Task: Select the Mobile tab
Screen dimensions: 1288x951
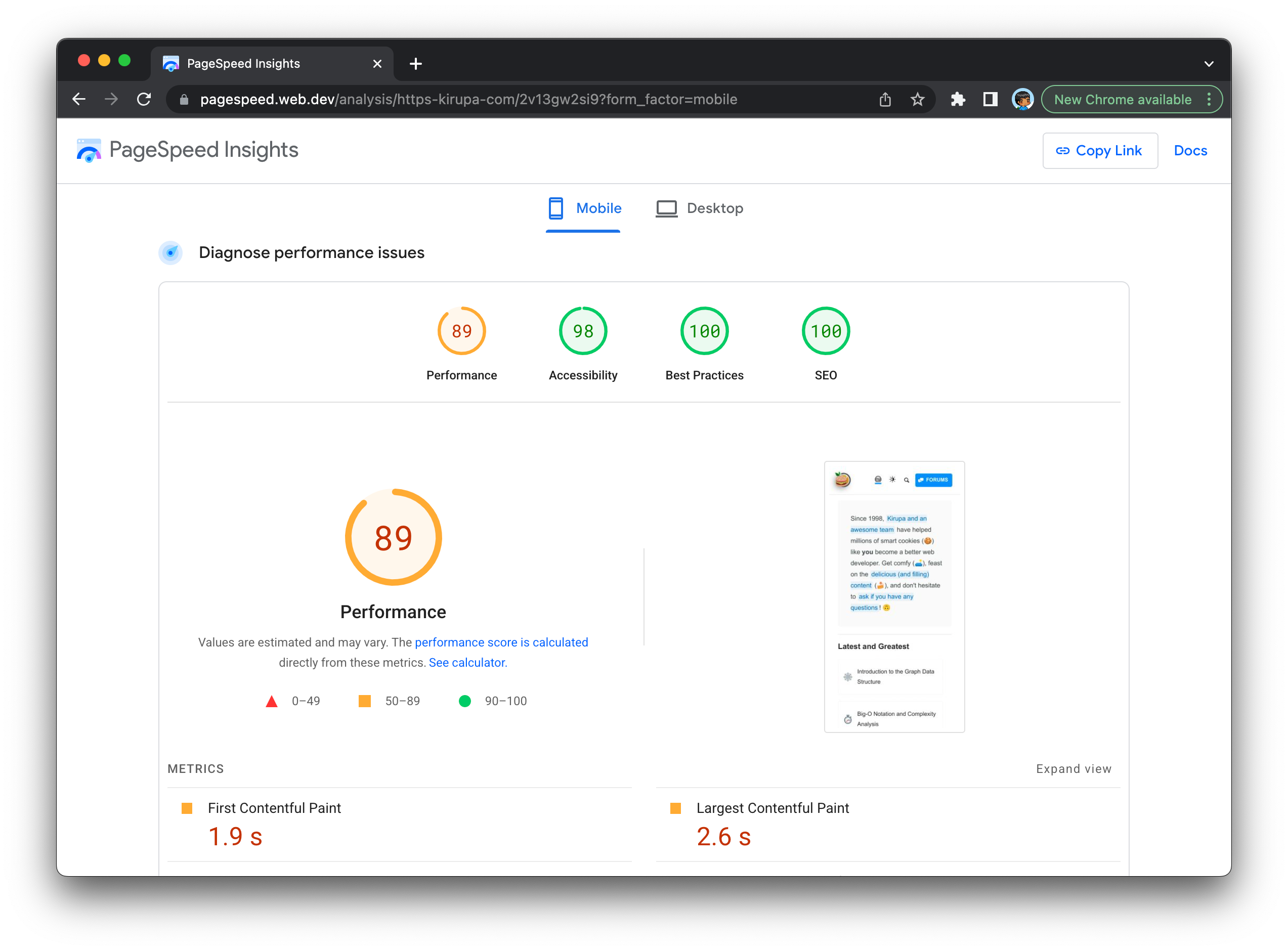Action: (584, 208)
